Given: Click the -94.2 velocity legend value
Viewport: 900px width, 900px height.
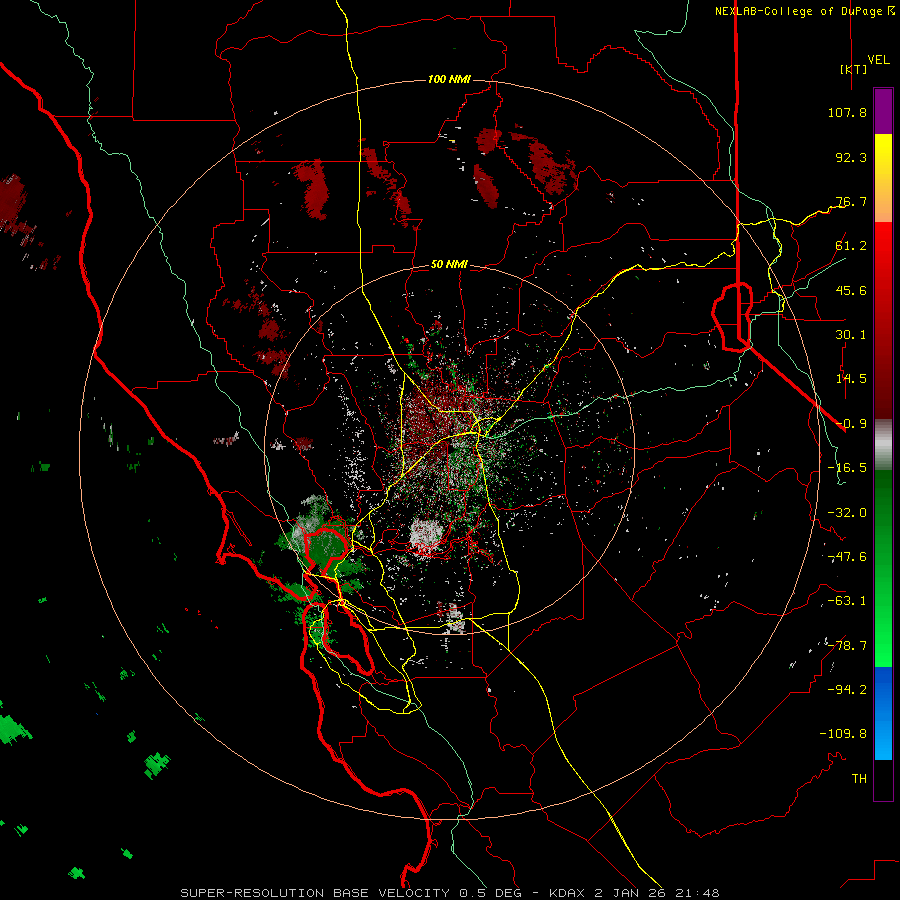Looking at the screenshot, I should tap(847, 689).
